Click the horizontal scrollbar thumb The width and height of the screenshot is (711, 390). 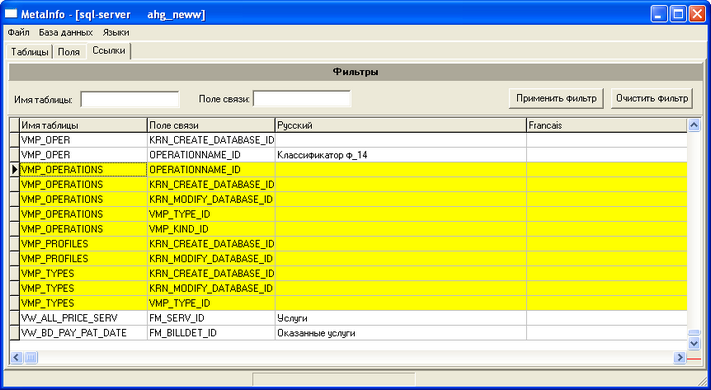click(30, 357)
